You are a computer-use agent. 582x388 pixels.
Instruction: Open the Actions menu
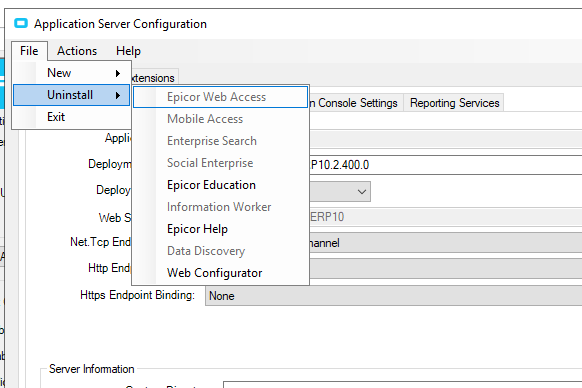click(77, 51)
